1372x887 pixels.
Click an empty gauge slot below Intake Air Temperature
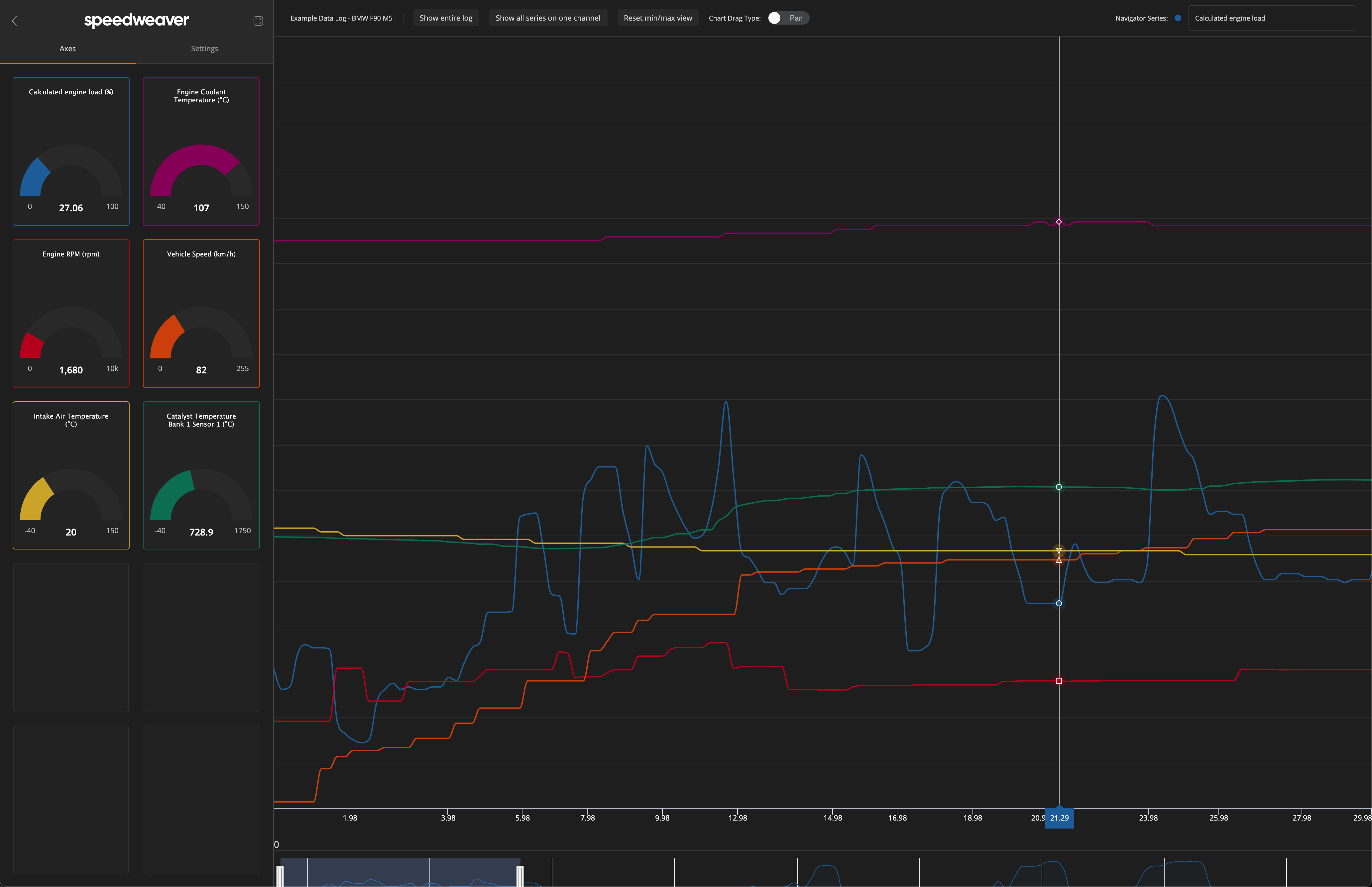pos(71,638)
